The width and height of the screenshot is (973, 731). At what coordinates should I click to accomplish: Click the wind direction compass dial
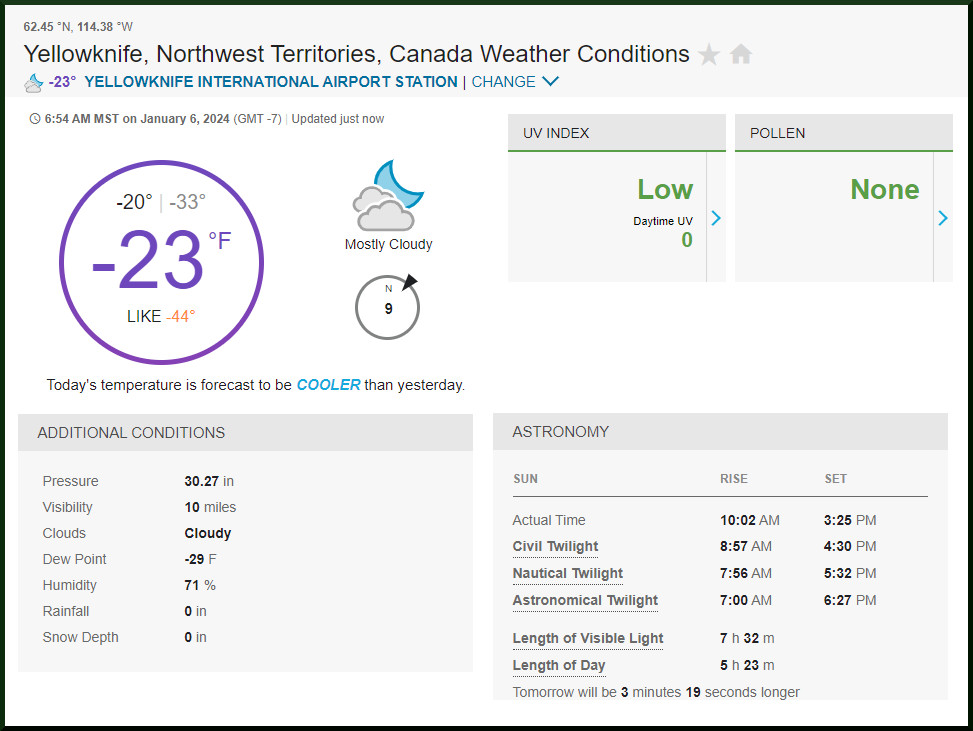pos(388,308)
